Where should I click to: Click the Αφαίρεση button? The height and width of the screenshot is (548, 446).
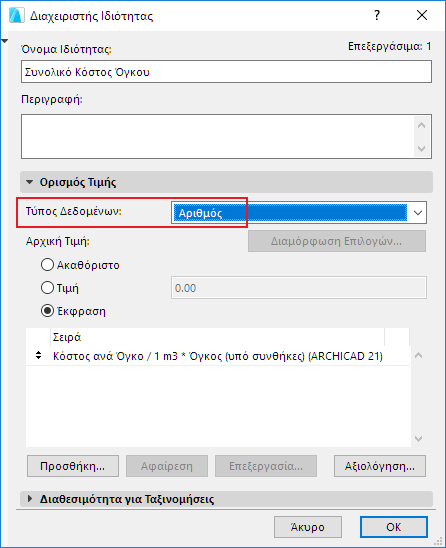coord(167,466)
